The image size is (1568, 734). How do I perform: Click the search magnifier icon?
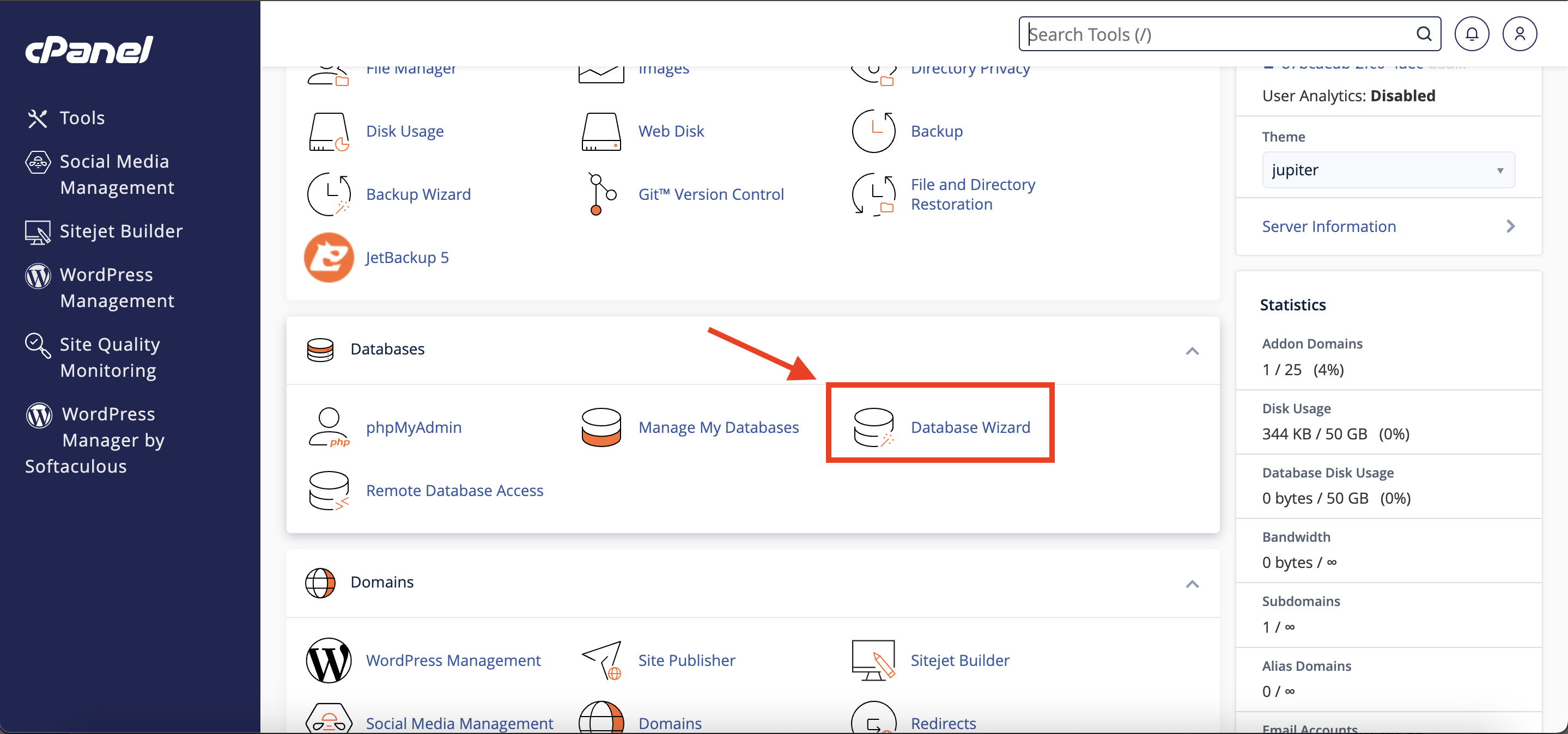[x=1423, y=34]
